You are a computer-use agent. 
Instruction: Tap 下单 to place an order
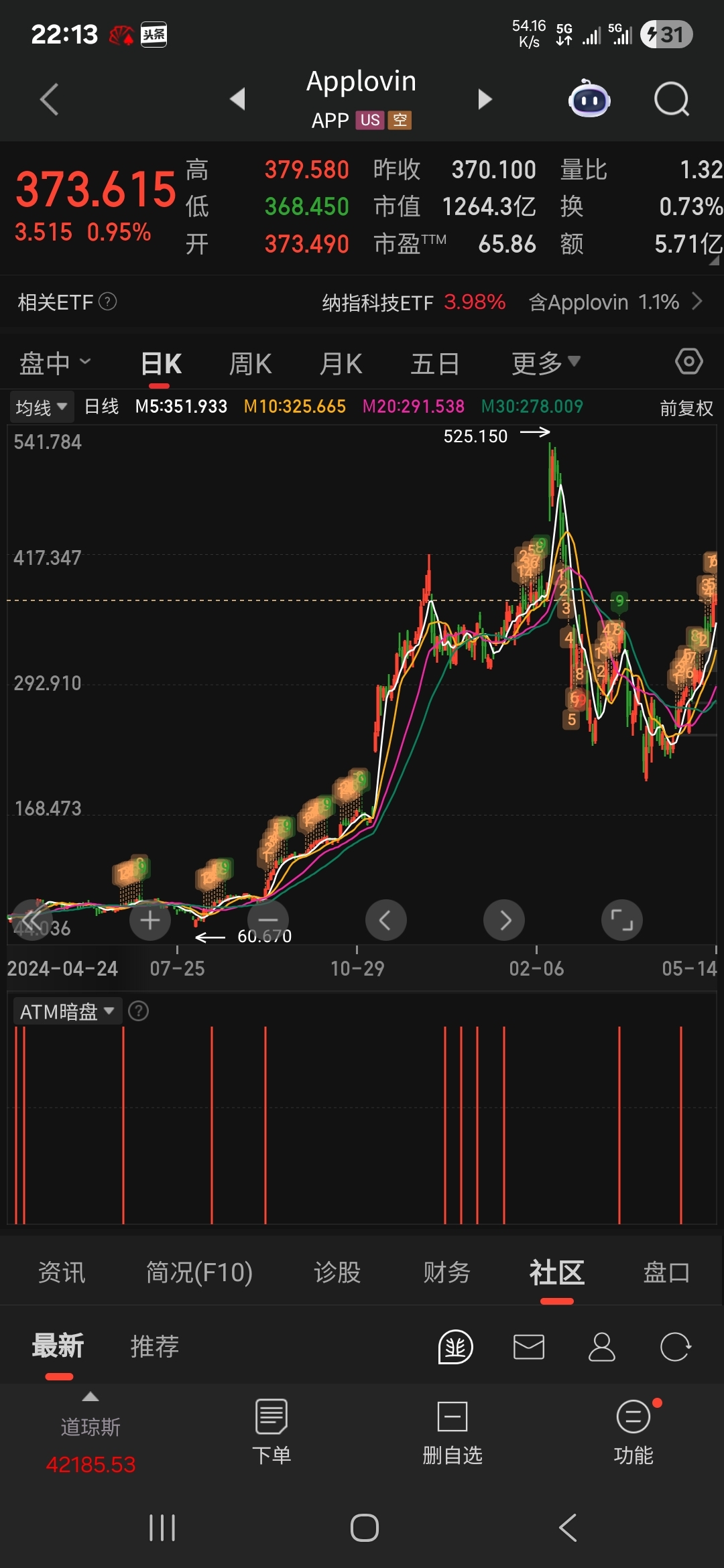tap(271, 1433)
